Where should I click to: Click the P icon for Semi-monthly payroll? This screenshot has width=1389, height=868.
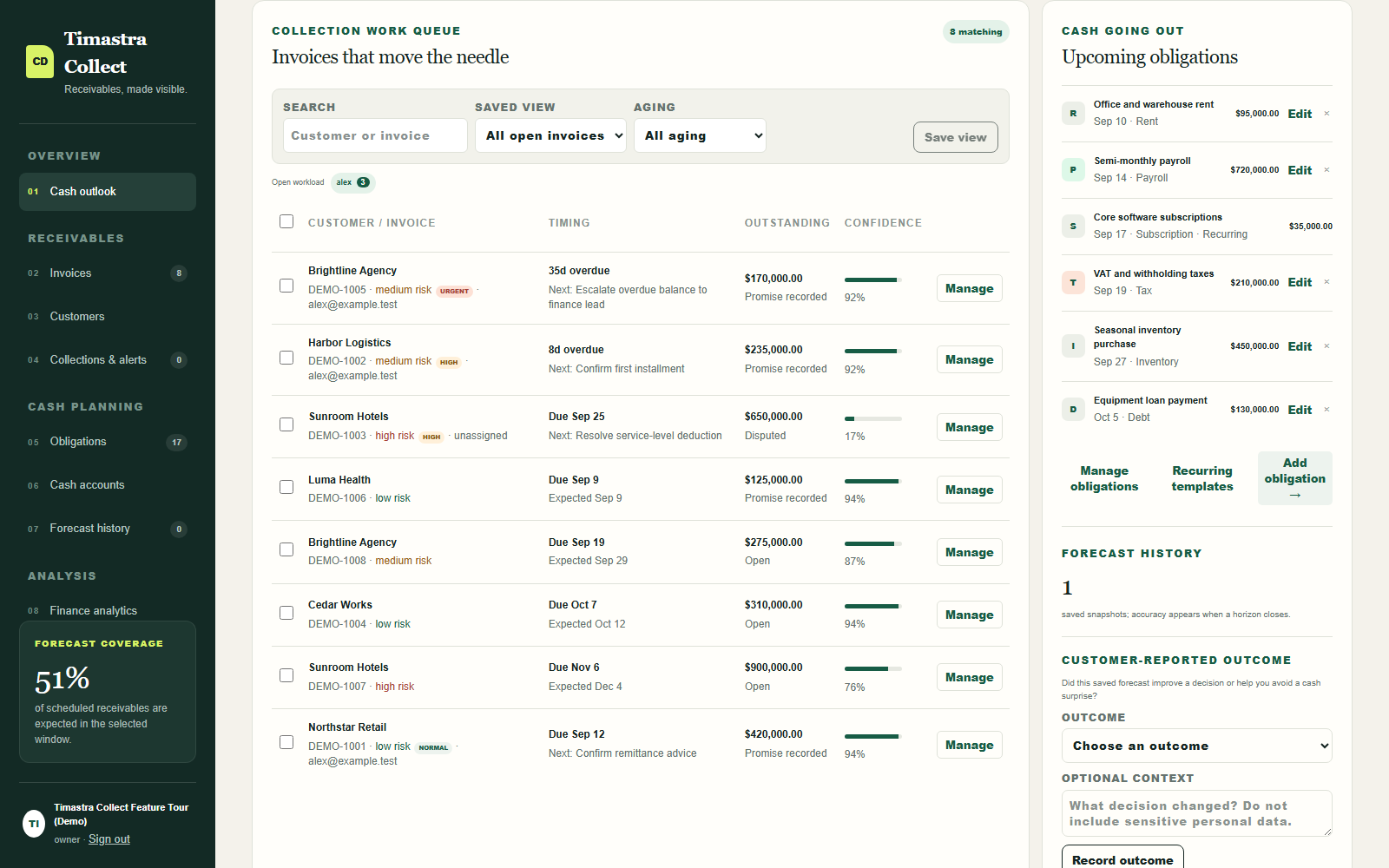tap(1073, 170)
